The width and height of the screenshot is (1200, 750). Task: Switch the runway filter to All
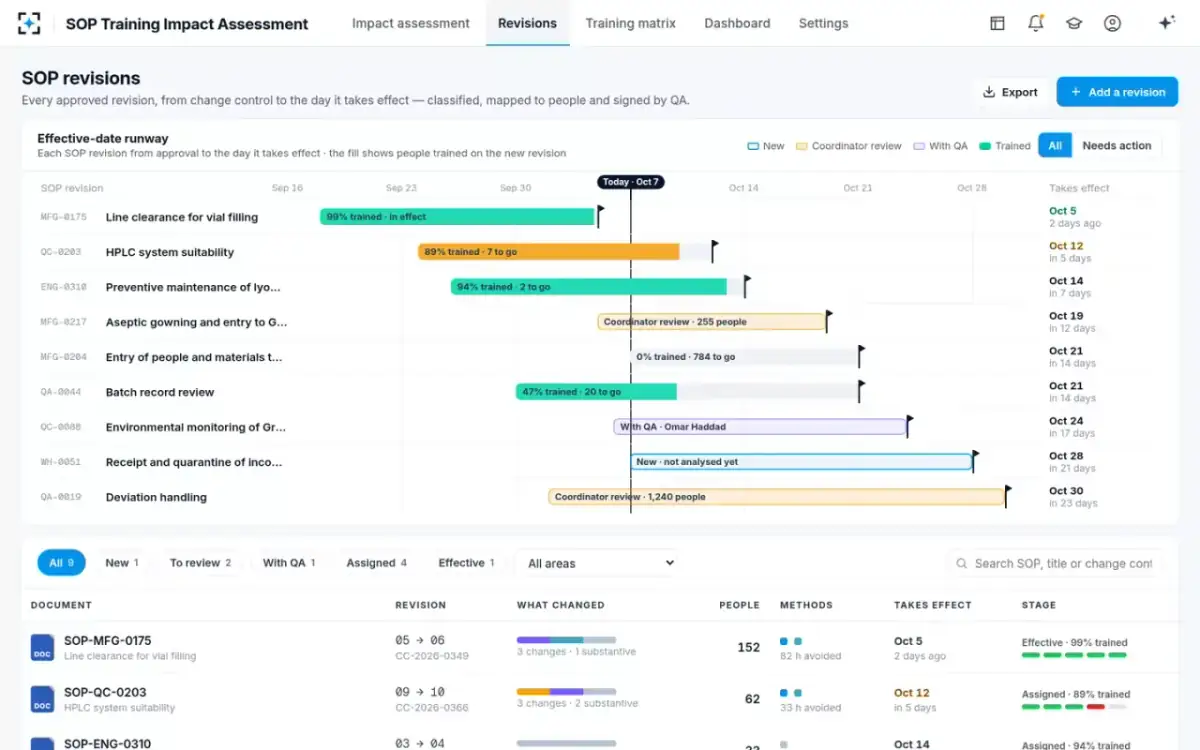click(1054, 146)
